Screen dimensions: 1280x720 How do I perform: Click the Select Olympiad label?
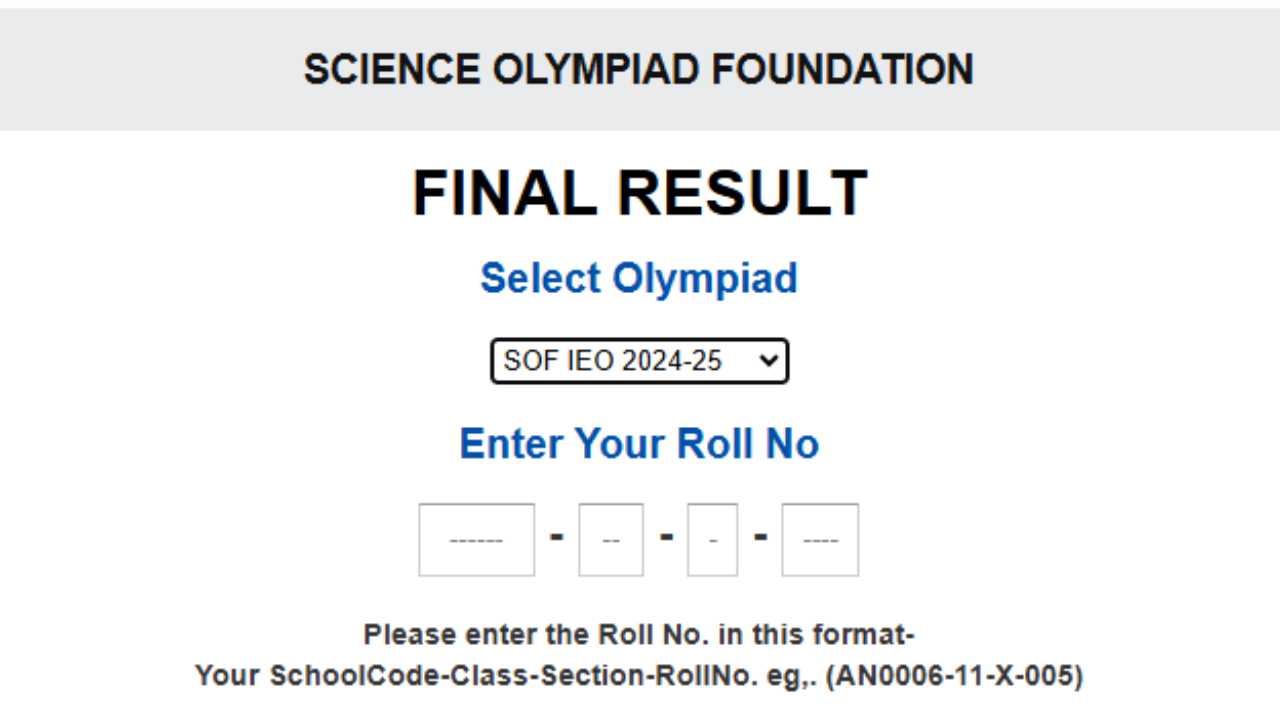pyautogui.click(x=639, y=278)
